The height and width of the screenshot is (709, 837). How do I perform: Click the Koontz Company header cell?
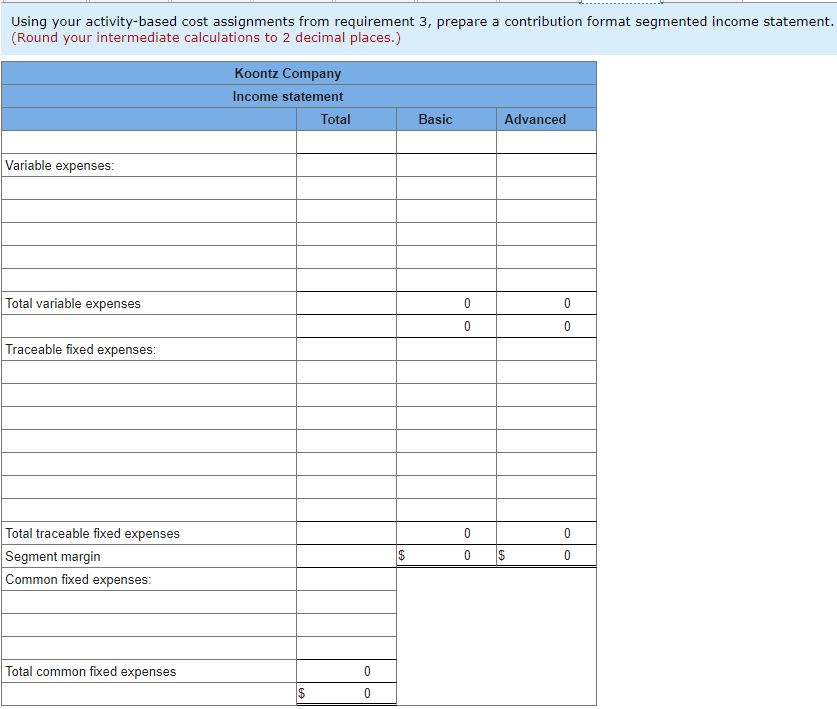(288, 73)
